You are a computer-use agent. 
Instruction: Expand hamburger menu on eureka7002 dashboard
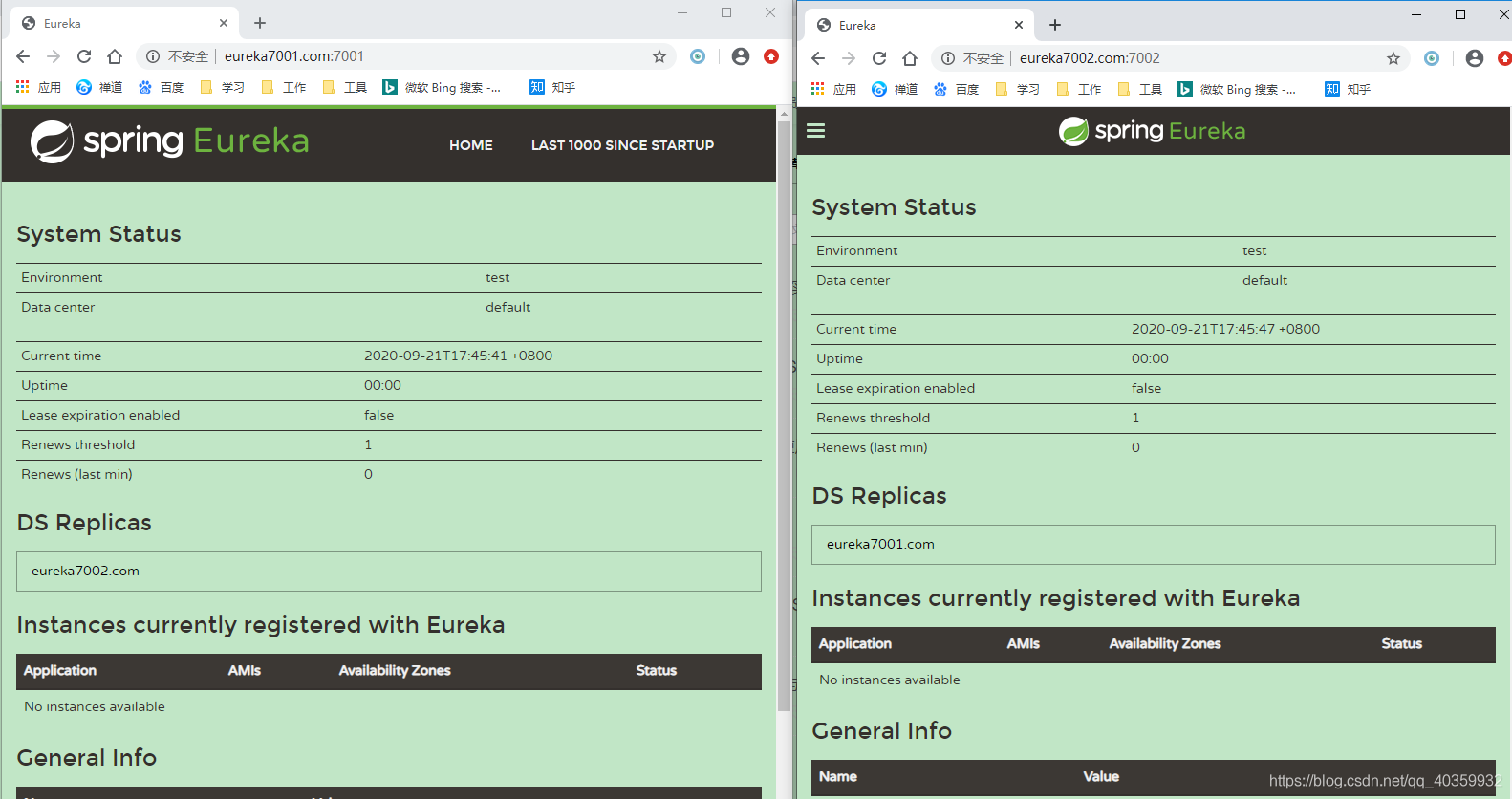point(815,131)
